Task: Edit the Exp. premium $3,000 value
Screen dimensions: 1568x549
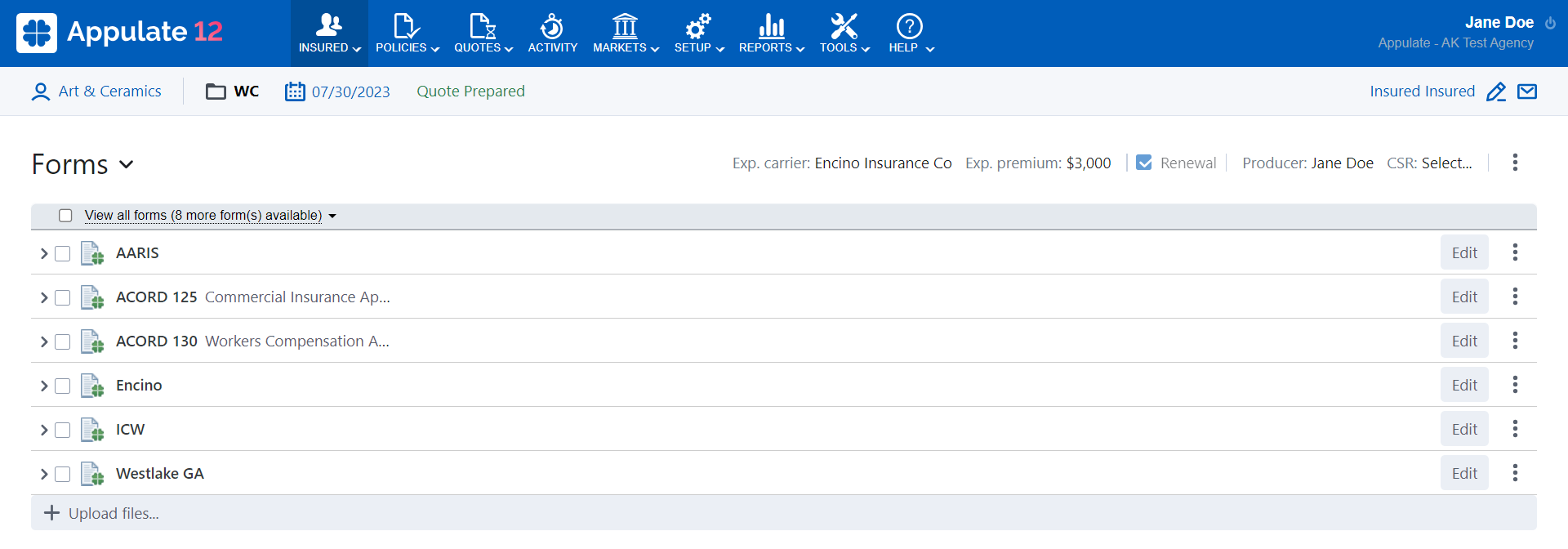Action: pyautogui.click(x=1089, y=163)
